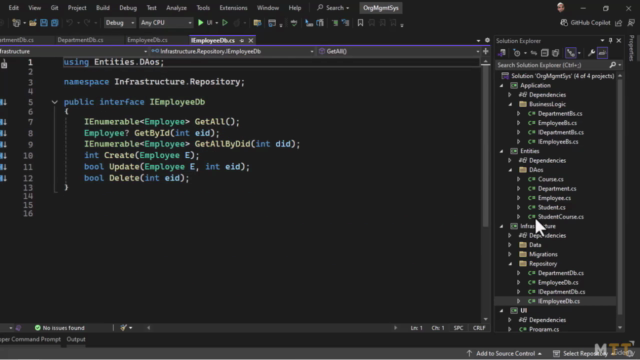Open the Debug configuration dropdown

[x=119, y=23]
